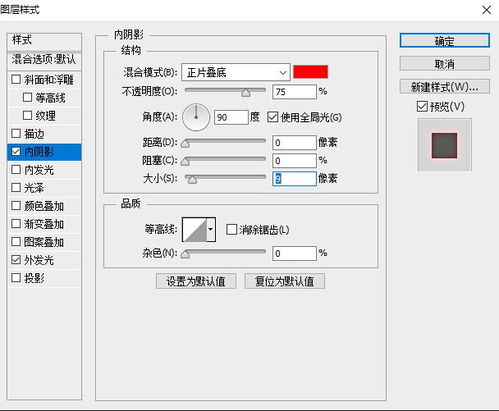Click the red shadow color swatch
Screen dimensions: 499x411
310,72
